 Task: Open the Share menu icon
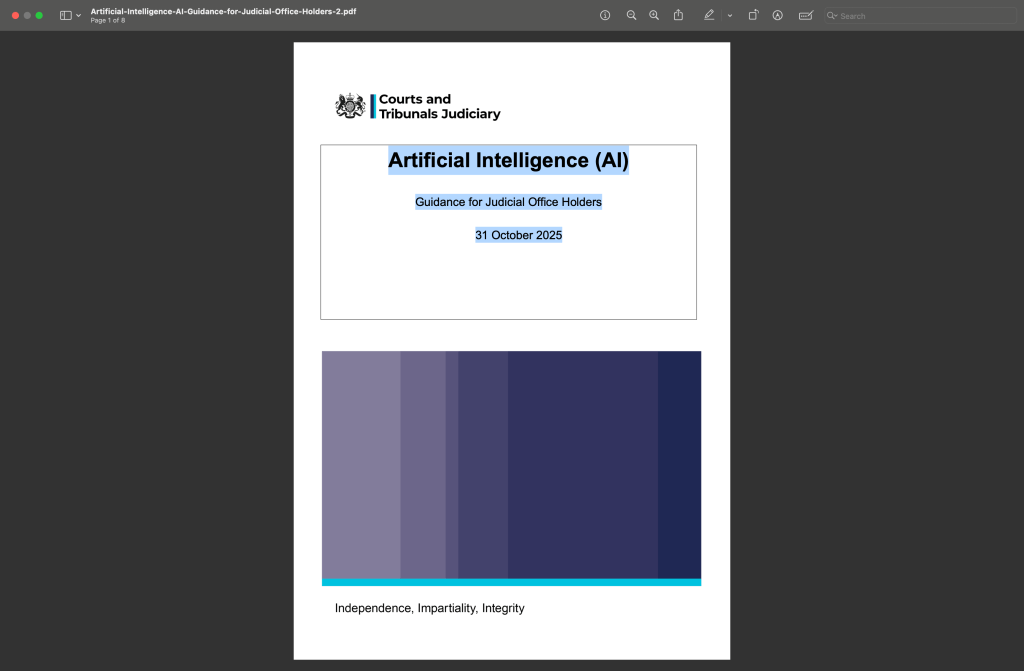click(679, 16)
